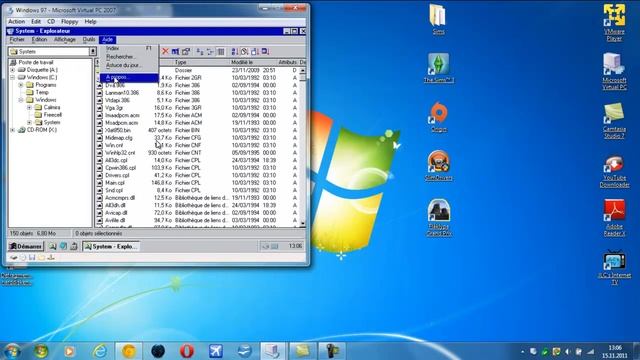Collapse the Windows (C:) tree node
640x360 pixels.
13,77
